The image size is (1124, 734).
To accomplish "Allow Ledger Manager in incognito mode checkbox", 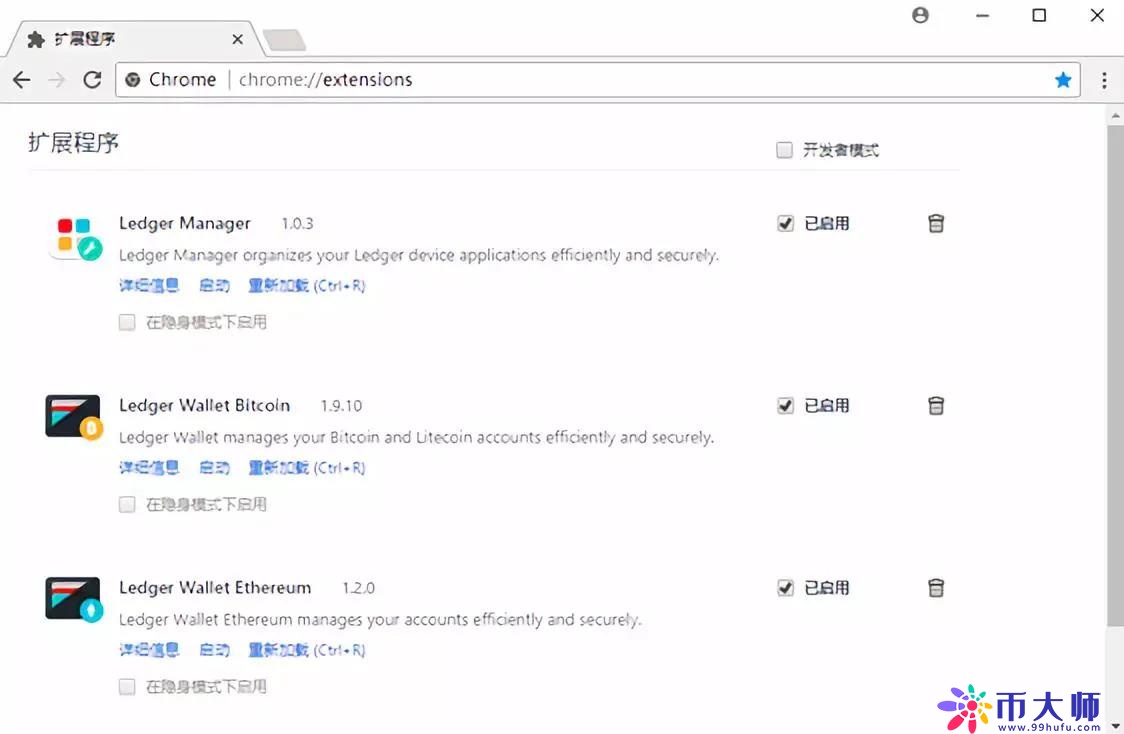I will pos(127,323).
